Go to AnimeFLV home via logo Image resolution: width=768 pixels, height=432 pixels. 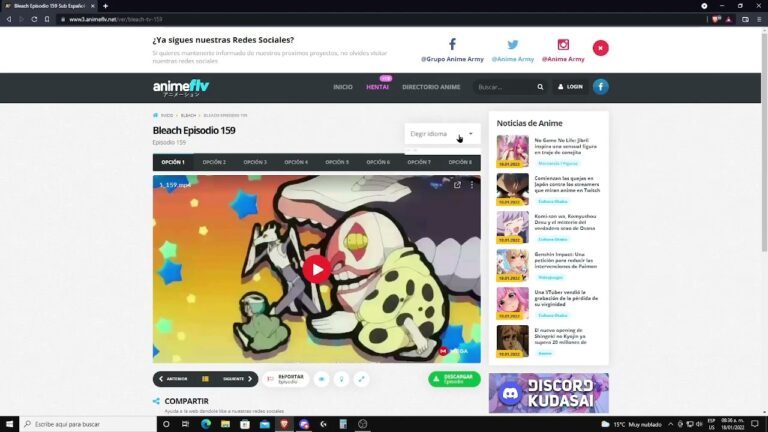tap(181, 88)
